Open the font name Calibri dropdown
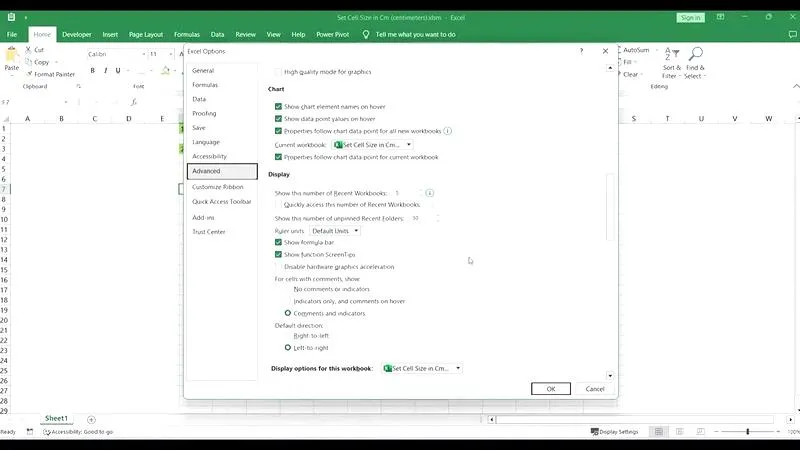The image size is (800, 450). (x=144, y=54)
